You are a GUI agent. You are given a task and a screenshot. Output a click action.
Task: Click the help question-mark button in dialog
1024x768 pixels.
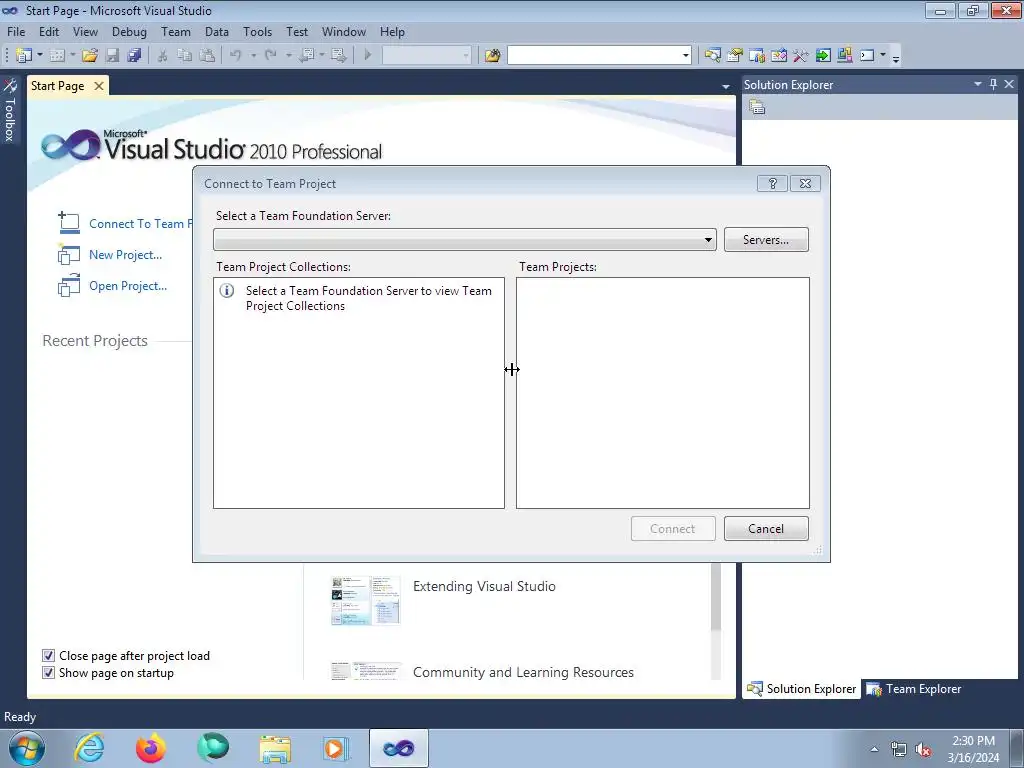click(x=773, y=184)
